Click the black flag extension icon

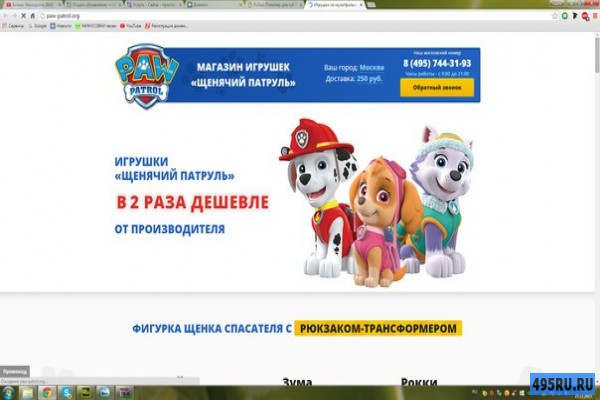[575, 16]
